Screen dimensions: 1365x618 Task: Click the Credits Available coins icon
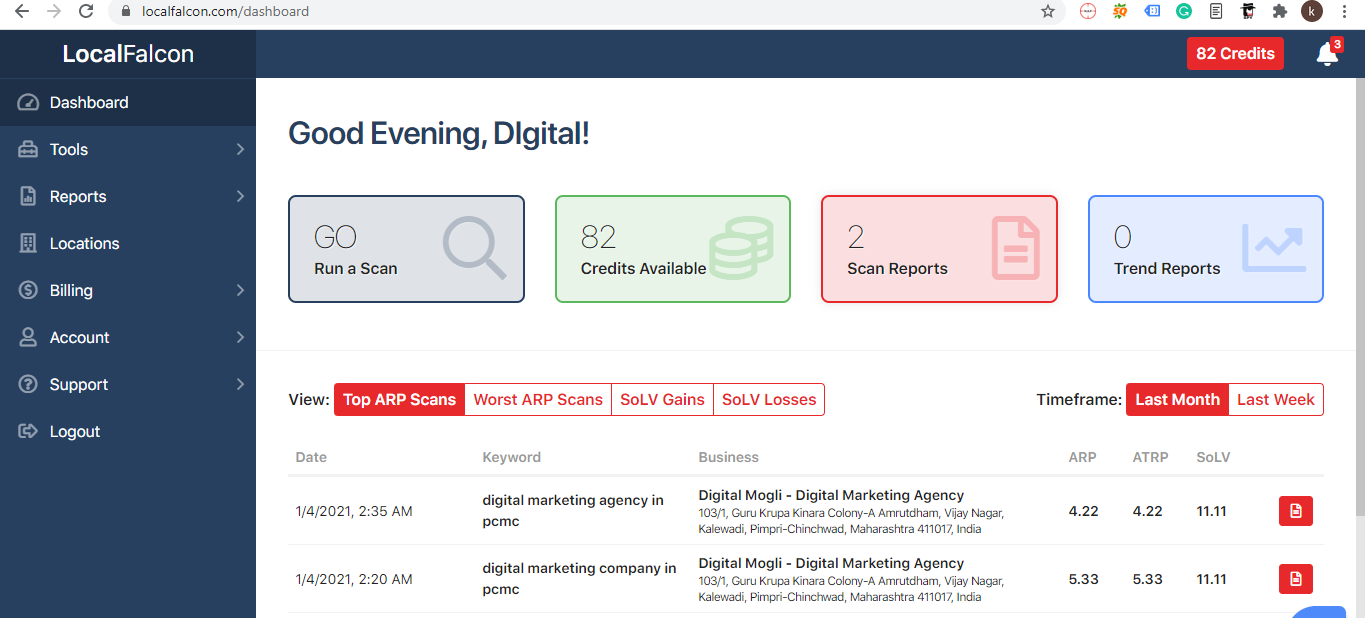click(740, 248)
